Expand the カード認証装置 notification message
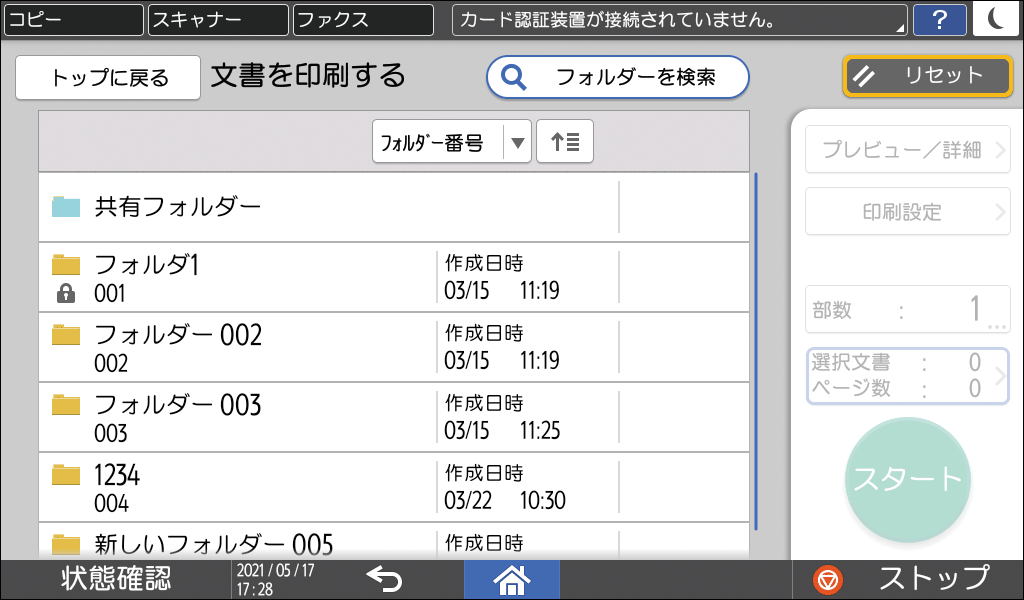 680,19
